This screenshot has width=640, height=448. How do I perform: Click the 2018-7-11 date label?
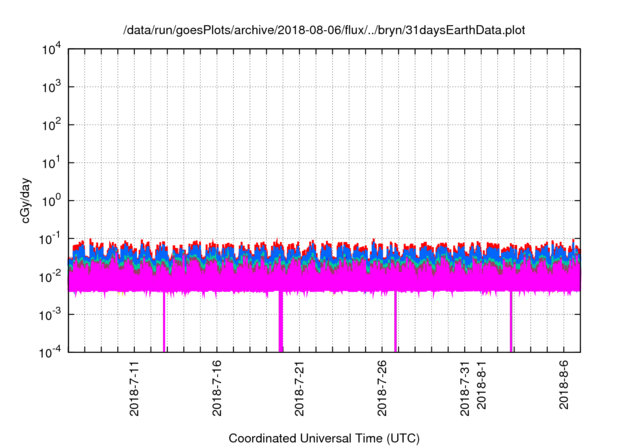[134, 388]
